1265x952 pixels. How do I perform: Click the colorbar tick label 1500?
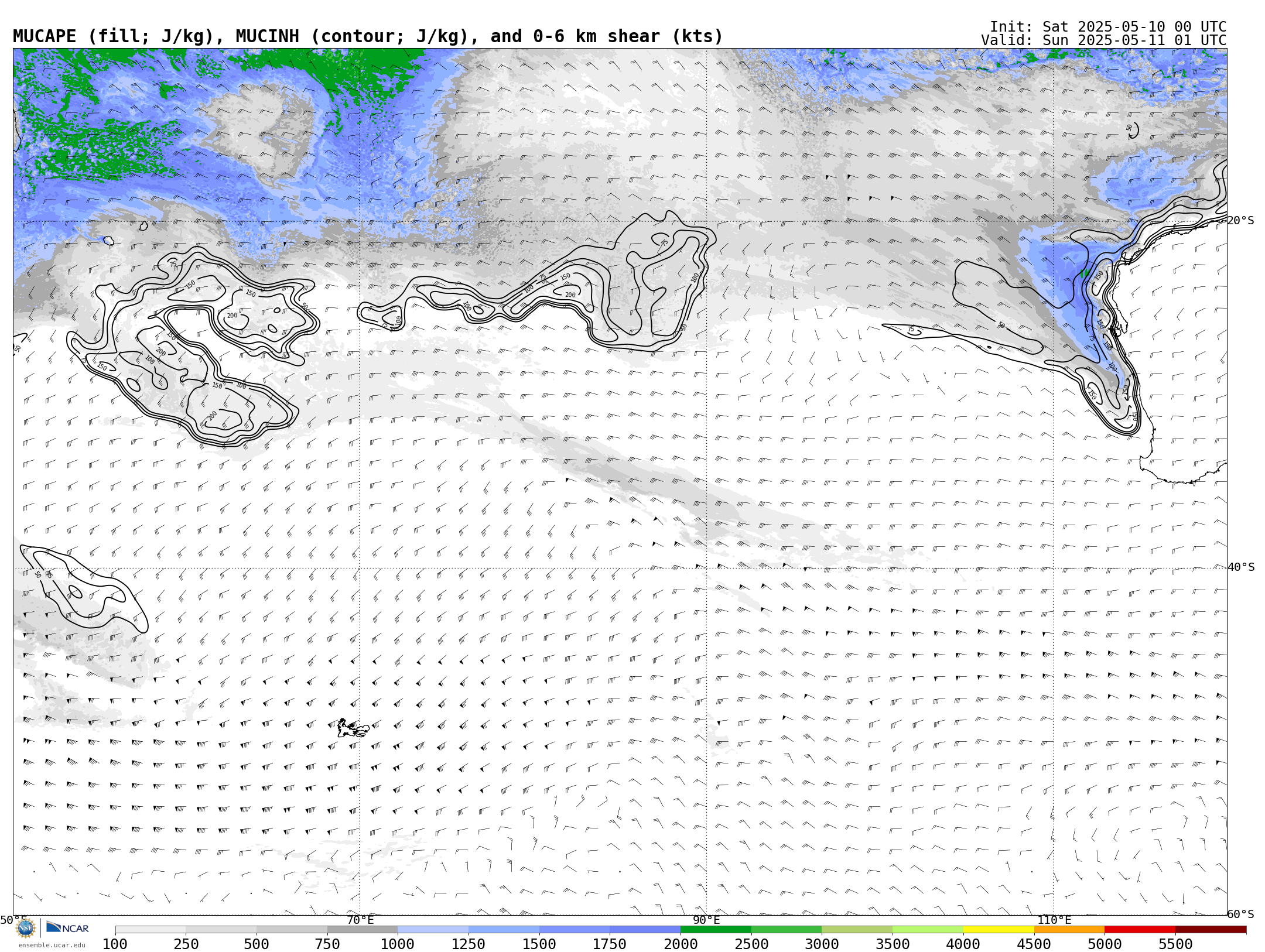point(539,944)
